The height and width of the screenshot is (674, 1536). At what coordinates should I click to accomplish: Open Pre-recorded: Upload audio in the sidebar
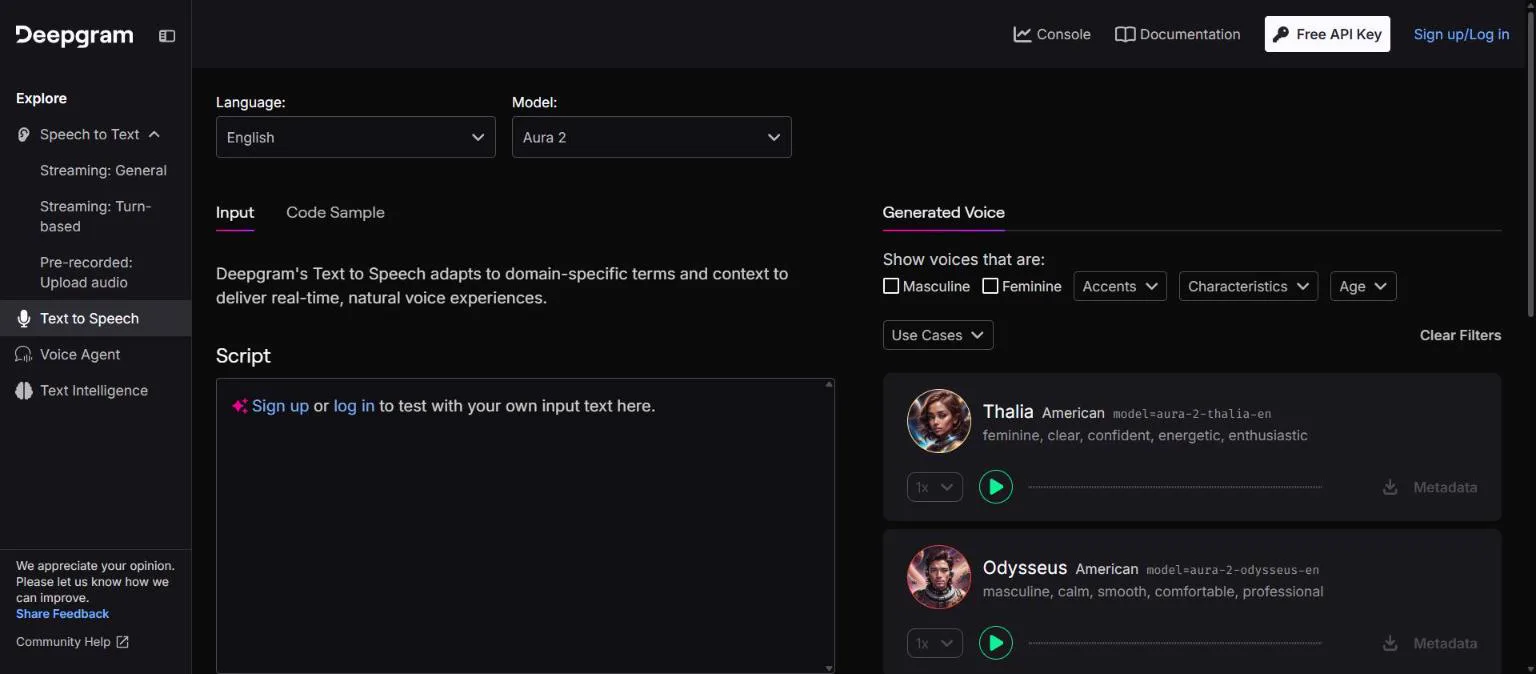86,272
